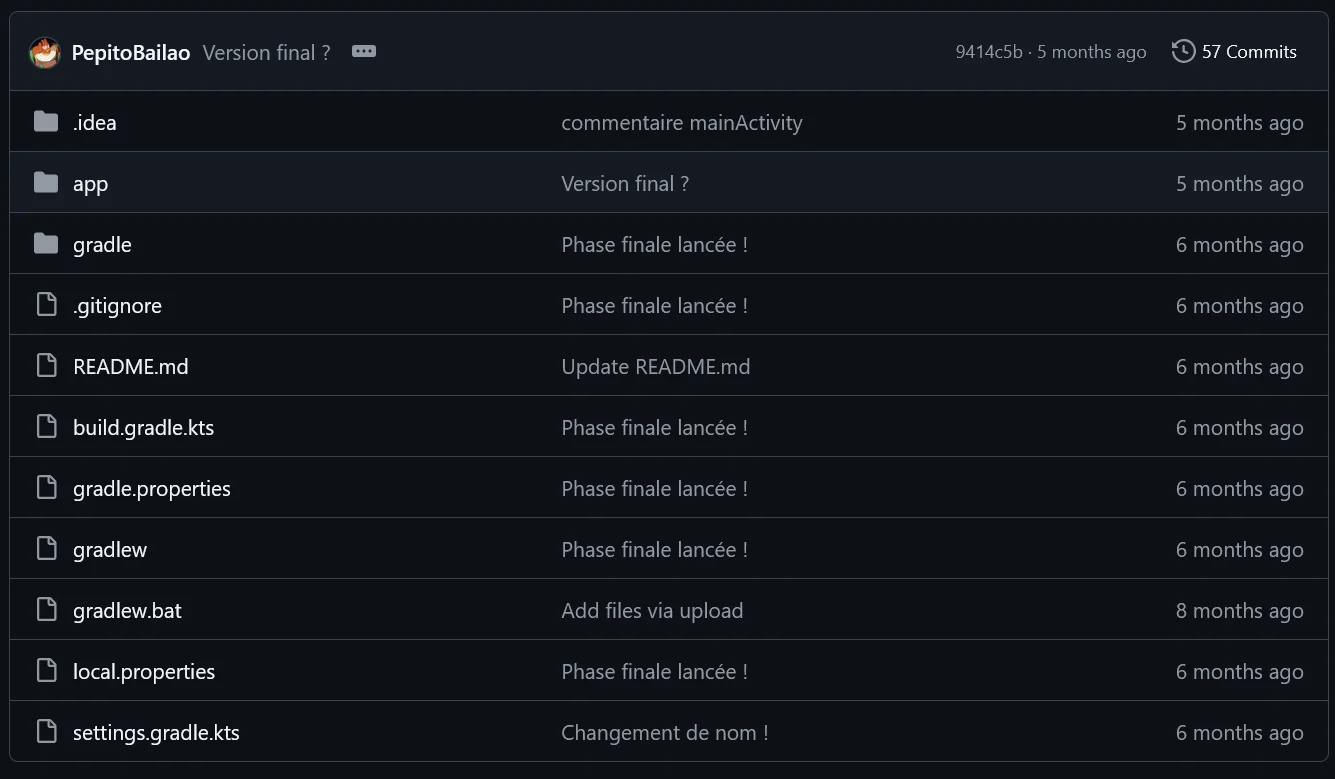The image size is (1335, 779).
Task: Click the gradlew.bat file icon
Action: (46, 610)
